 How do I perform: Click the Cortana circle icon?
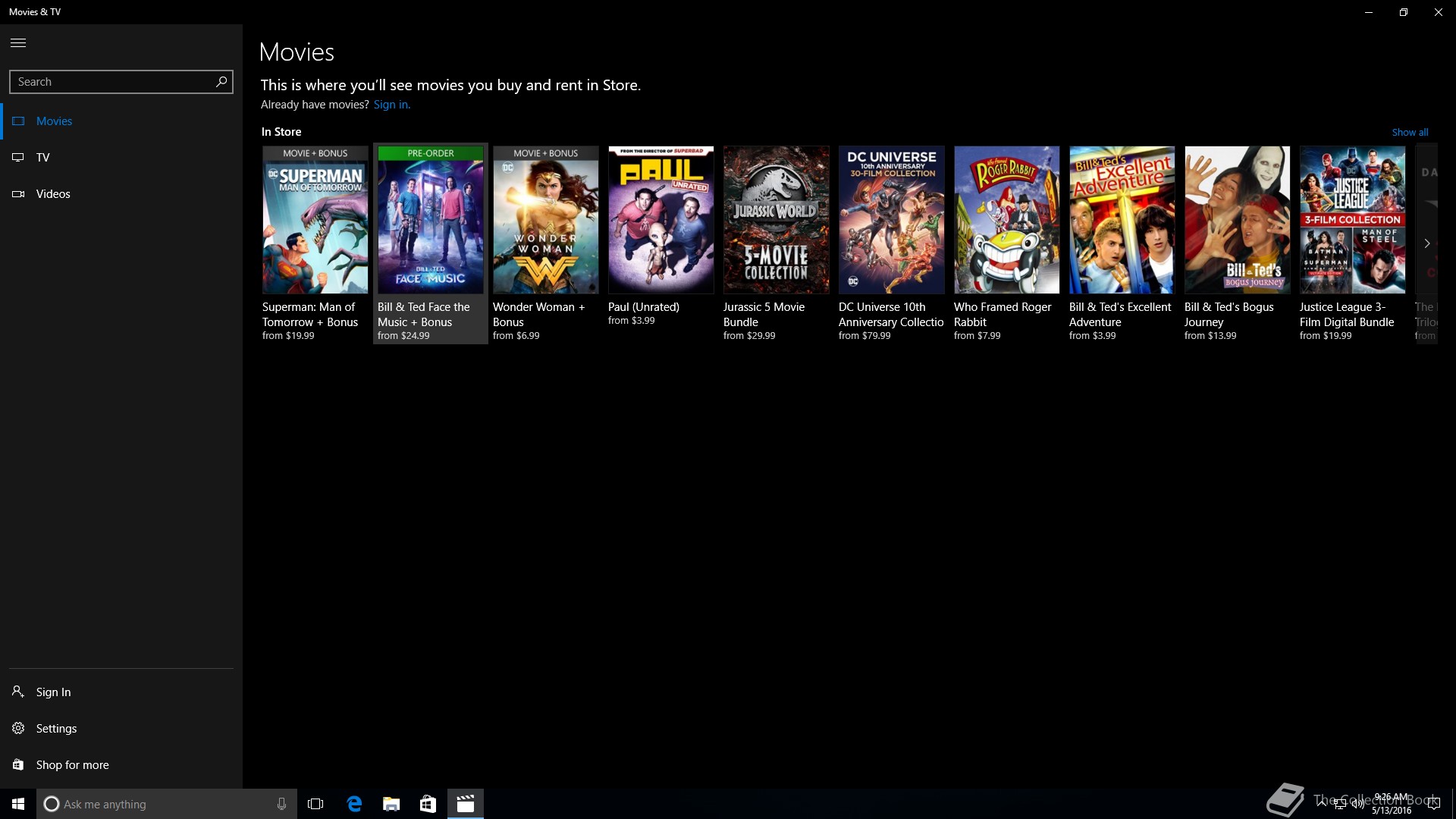tap(52, 804)
